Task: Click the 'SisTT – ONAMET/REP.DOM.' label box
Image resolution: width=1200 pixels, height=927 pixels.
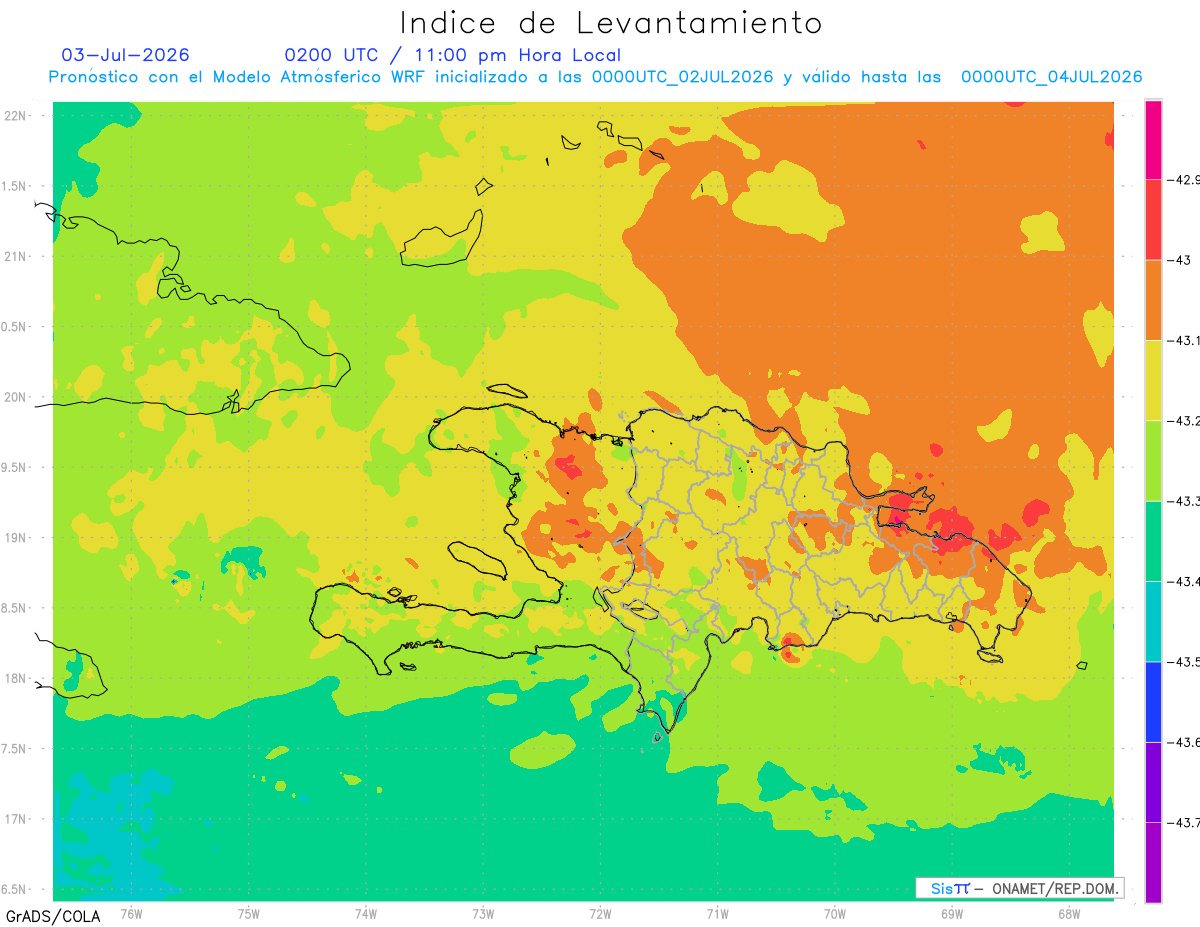Action: tap(1020, 888)
